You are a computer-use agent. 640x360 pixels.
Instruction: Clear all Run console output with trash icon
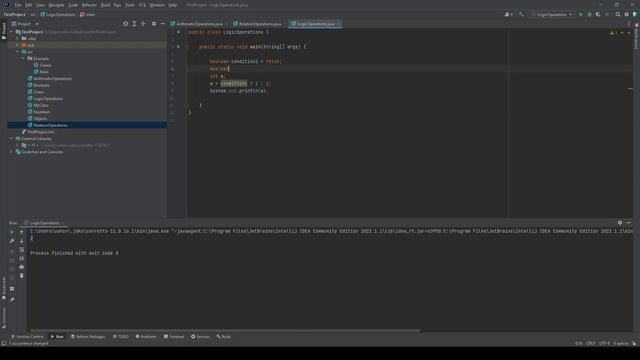22,276
